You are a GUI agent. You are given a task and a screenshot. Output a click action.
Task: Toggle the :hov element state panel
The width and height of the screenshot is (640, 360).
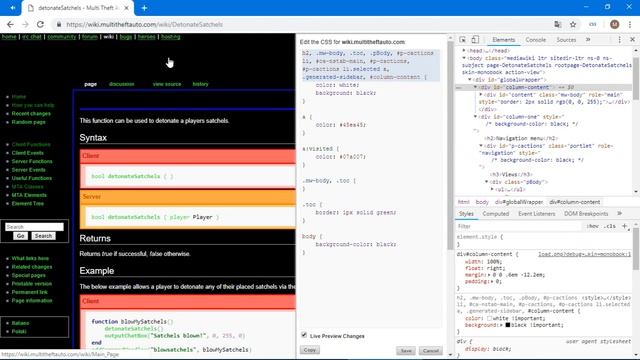(592, 226)
